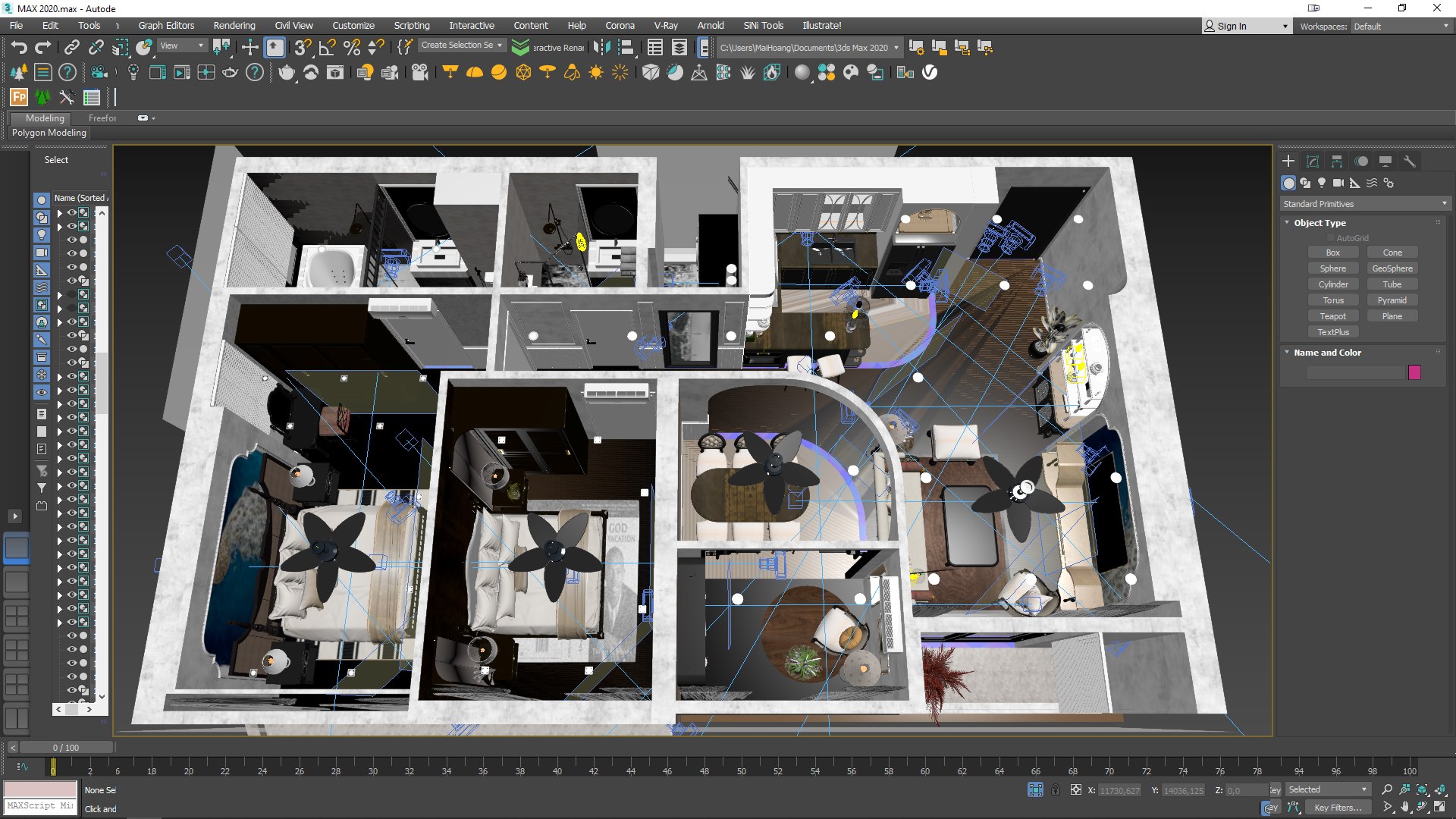Select the Select and Move tool
Image resolution: width=1456 pixels, height=819 pixels.
tap(249, 48)
